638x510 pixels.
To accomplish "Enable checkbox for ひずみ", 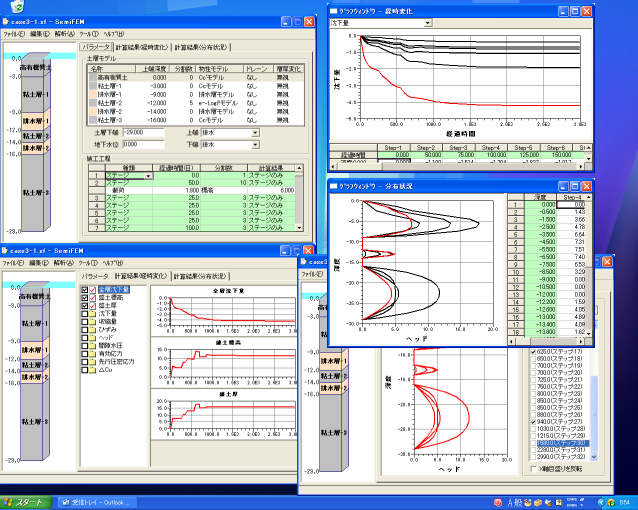I will 85,330.
